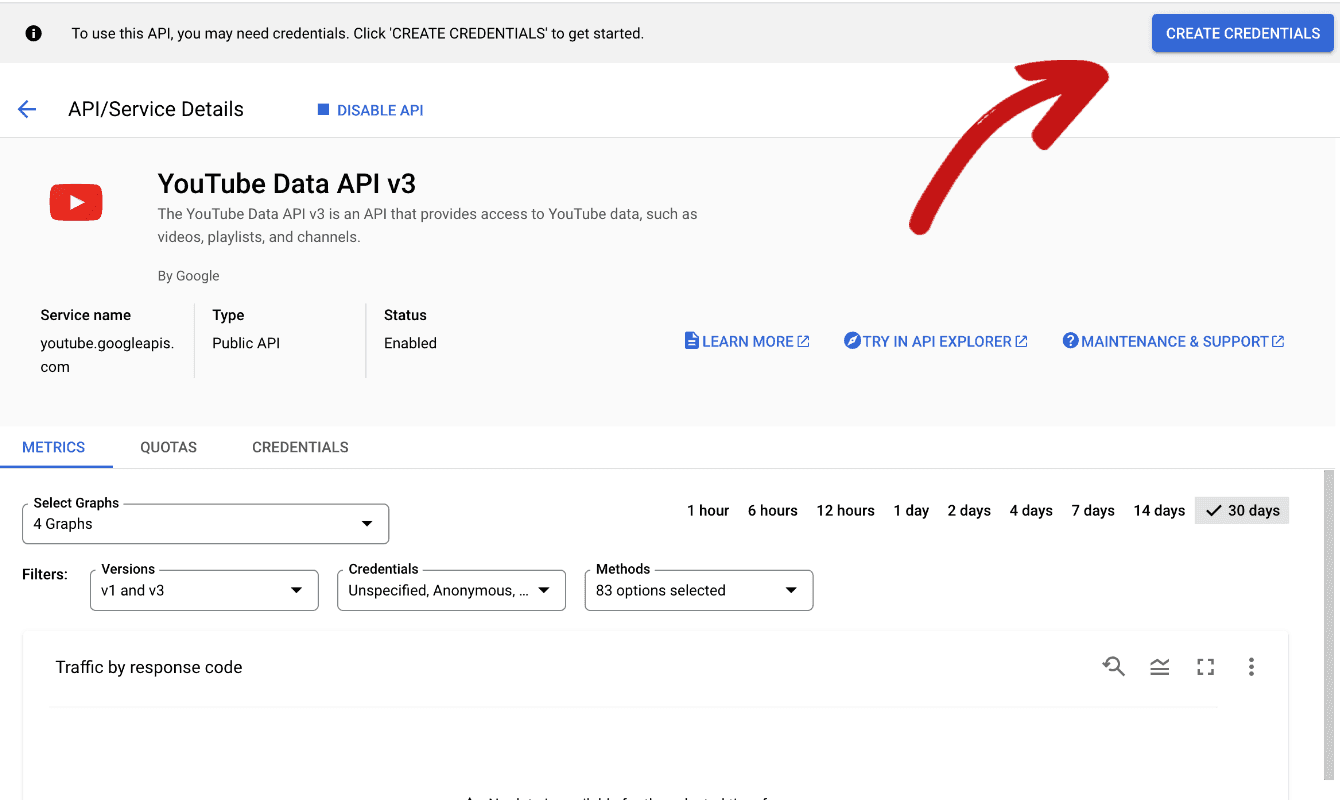Click the service name youtube.googleapis.com
Viewport: 1340px width, 800px height.
[107, 355]
